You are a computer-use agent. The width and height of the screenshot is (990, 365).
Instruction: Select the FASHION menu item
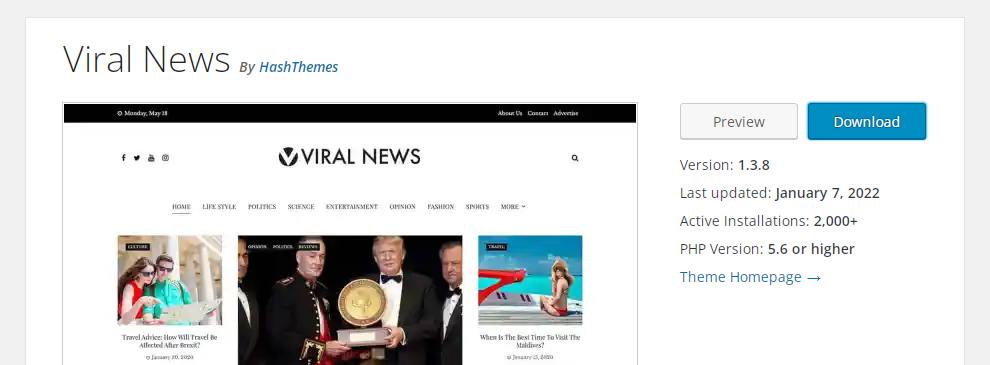pyautogui.click(x=441, y=206)
